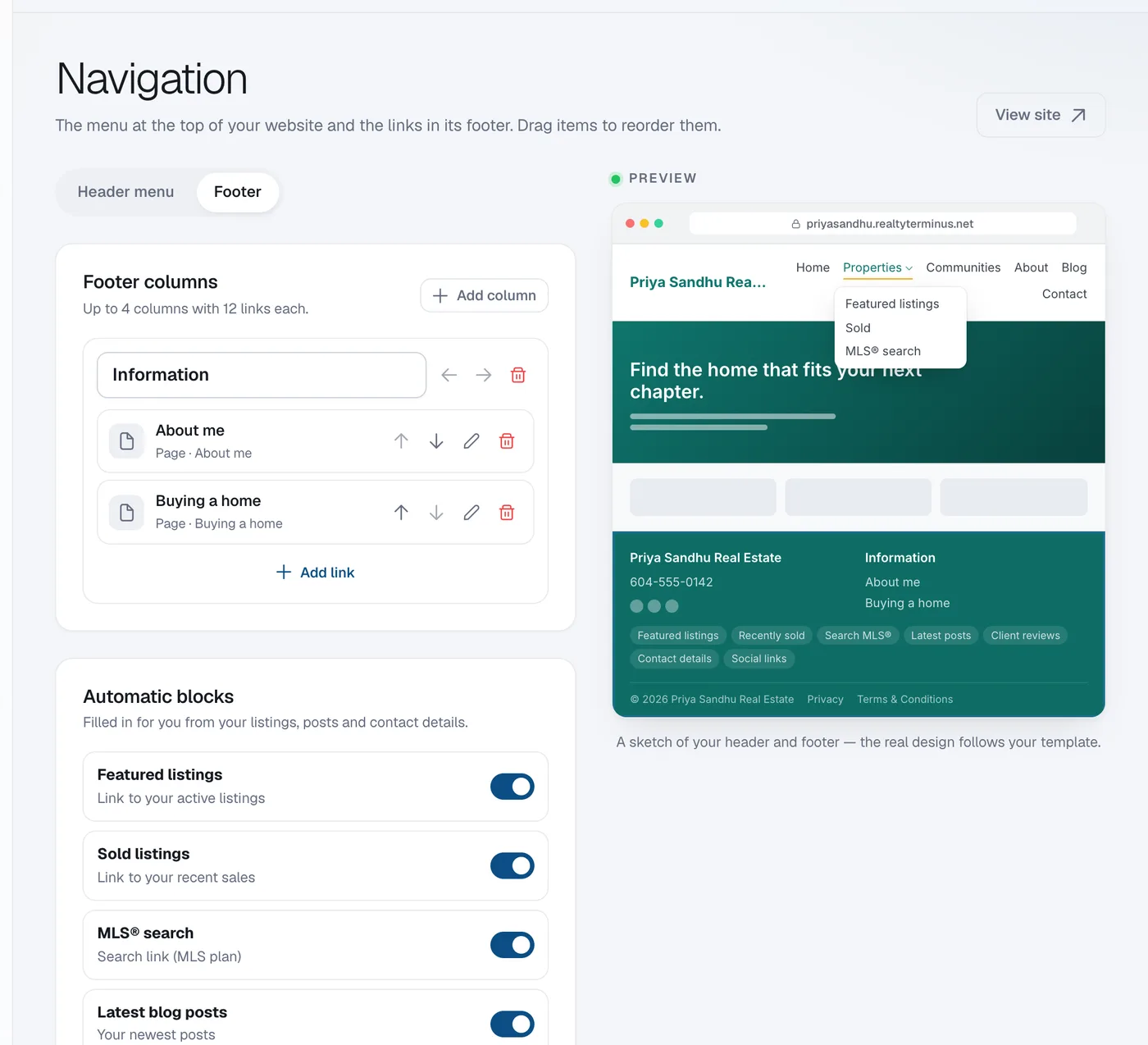Screen dimensions: 1148x1045
Task: Choose MLS® search in Properties submenu
Action: click(883, 351)
